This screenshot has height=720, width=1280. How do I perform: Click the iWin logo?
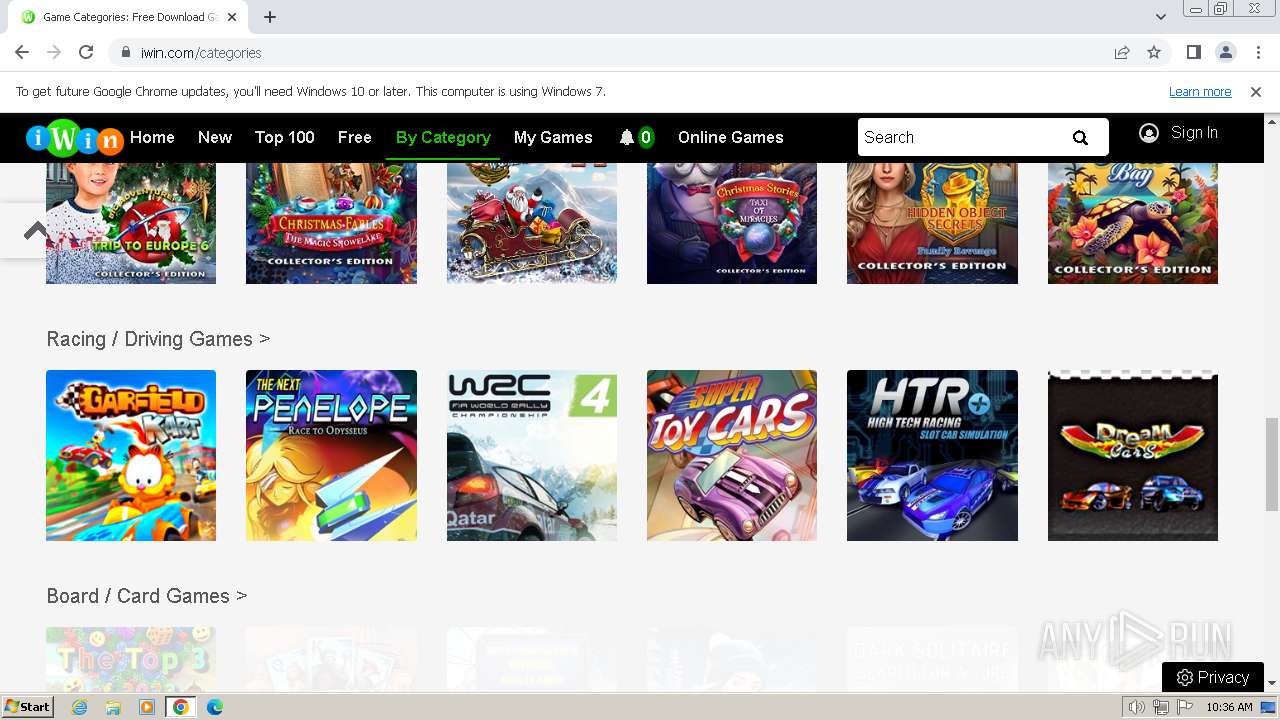tap(74, 138)
